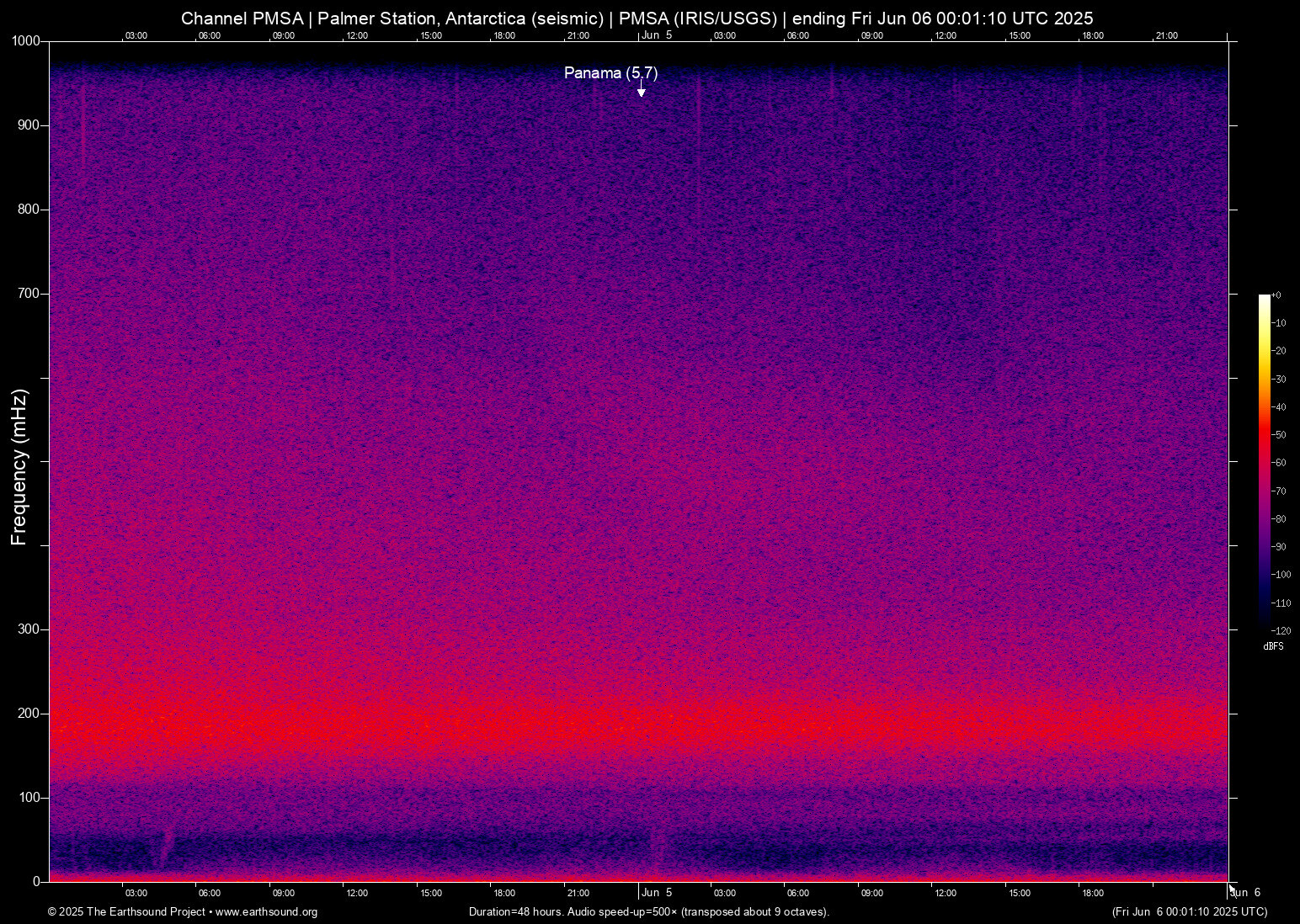Image resolution: width=1300 pixels, height=924 pixels.
Task: Click the bottom-right timestamp in parentheses
Action: (1189, 912)
